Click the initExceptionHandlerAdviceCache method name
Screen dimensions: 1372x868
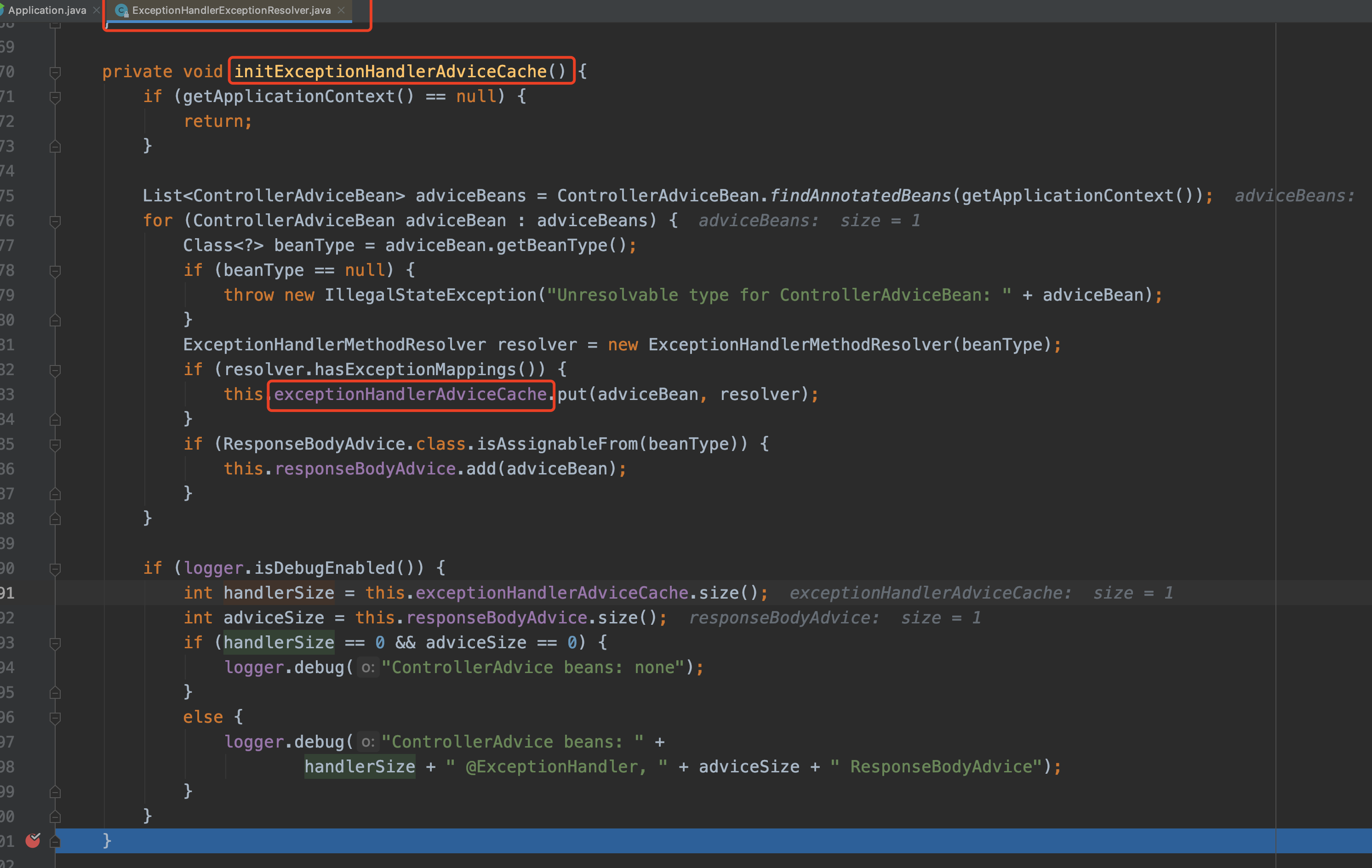tap(390, 71)
